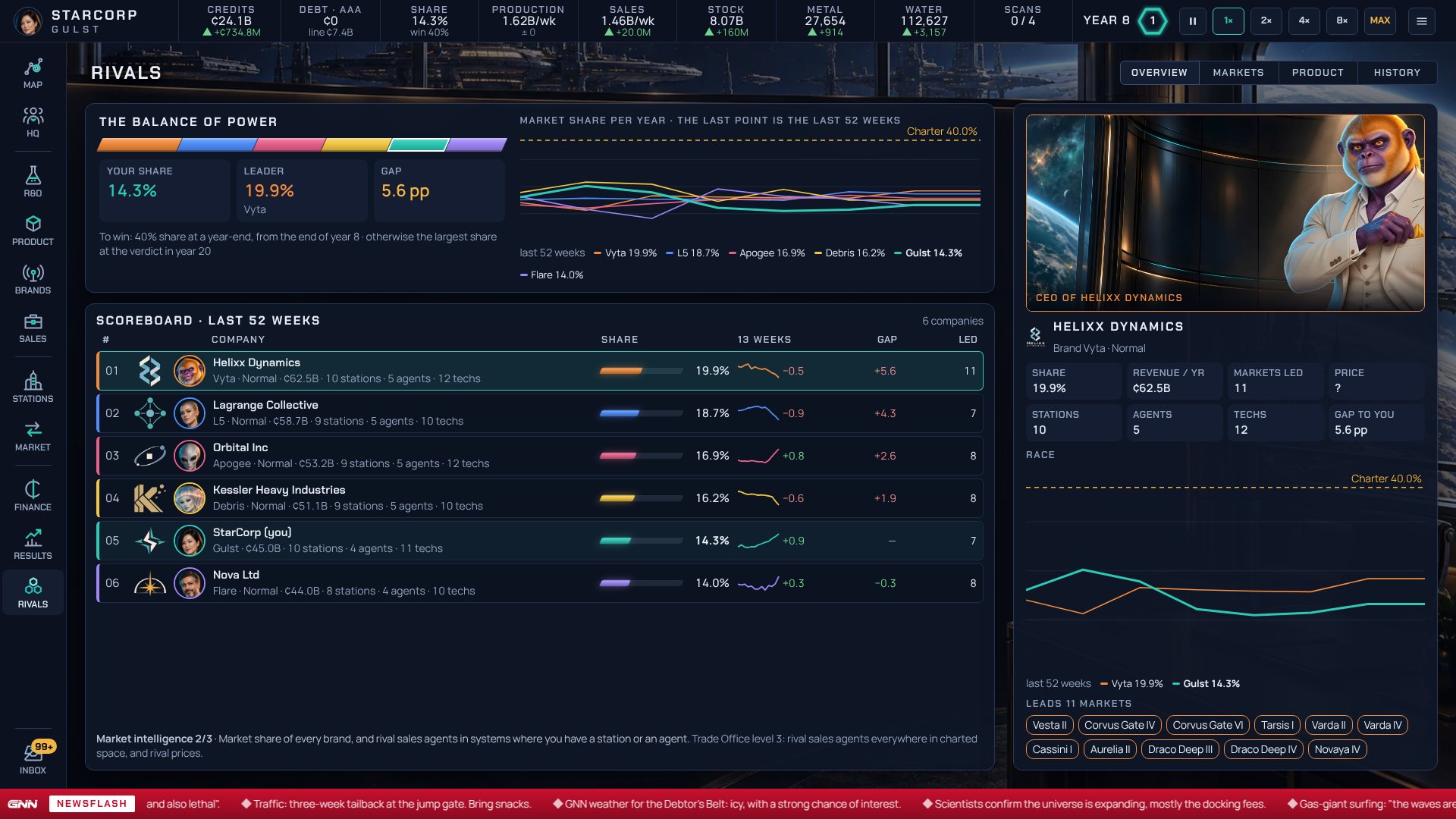Viewport: 1456px width, 819px height.
Task: Click the teal Gulst segment of power bar
Action: coord(419,145)
